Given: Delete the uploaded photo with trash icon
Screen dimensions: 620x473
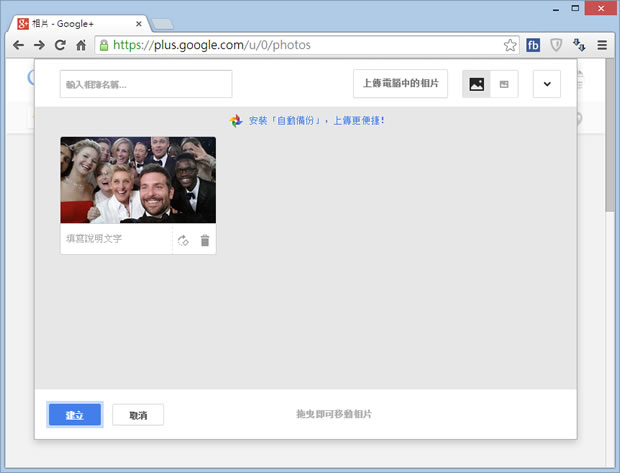Looking at the screenshot, I should click(x=205, y=240).
